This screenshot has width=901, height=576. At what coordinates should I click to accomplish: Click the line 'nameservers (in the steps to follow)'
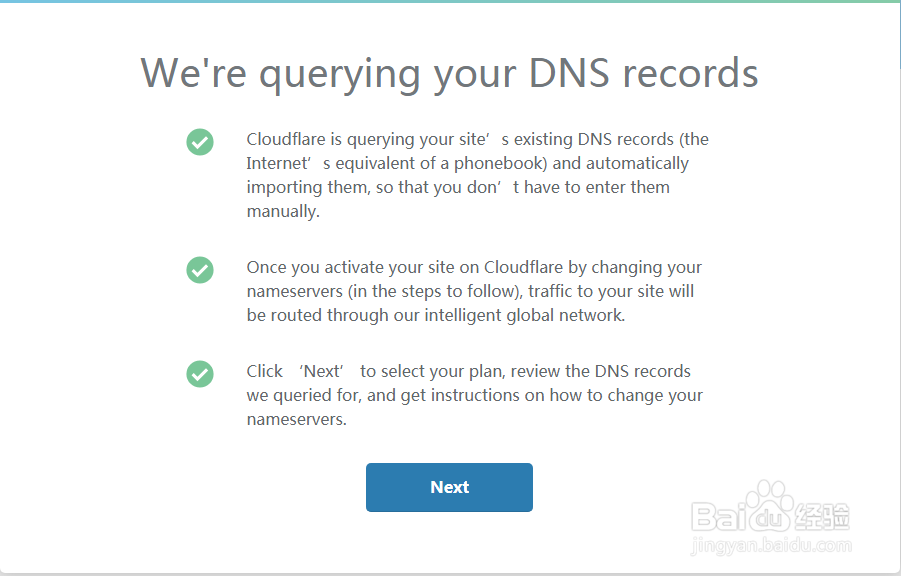(470, 291)
